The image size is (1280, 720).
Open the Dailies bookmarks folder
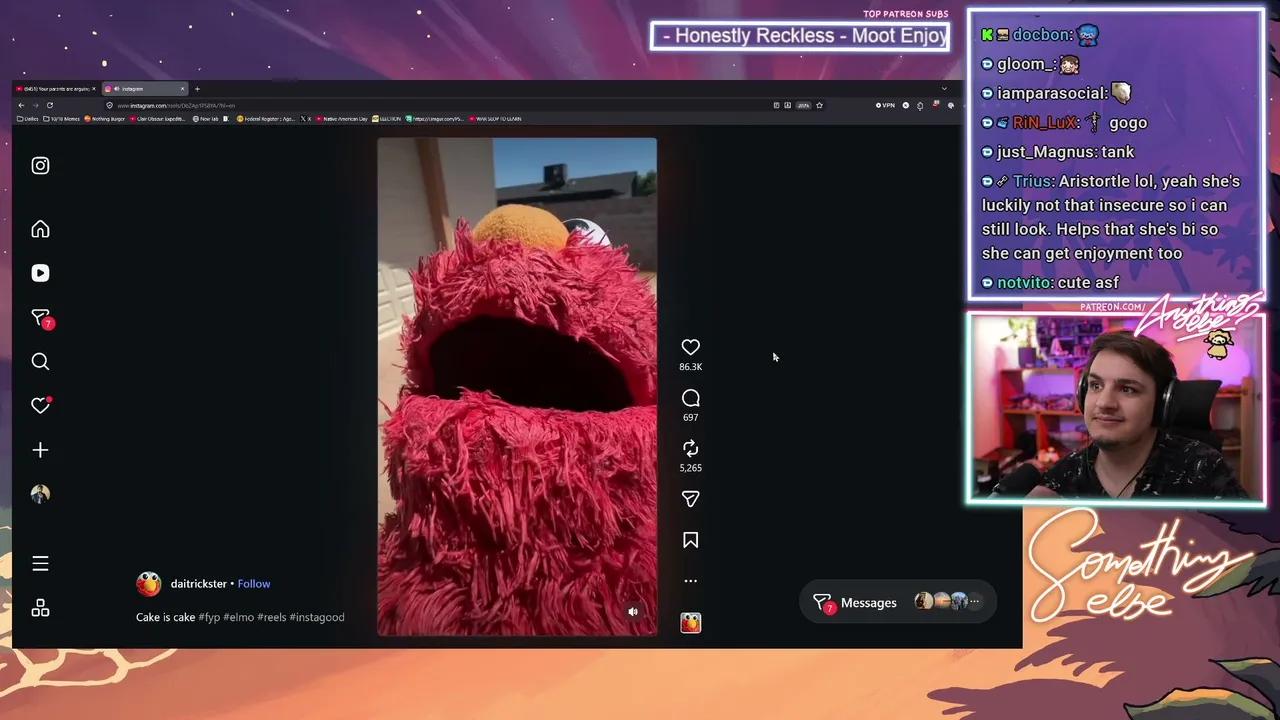(28, 119)
